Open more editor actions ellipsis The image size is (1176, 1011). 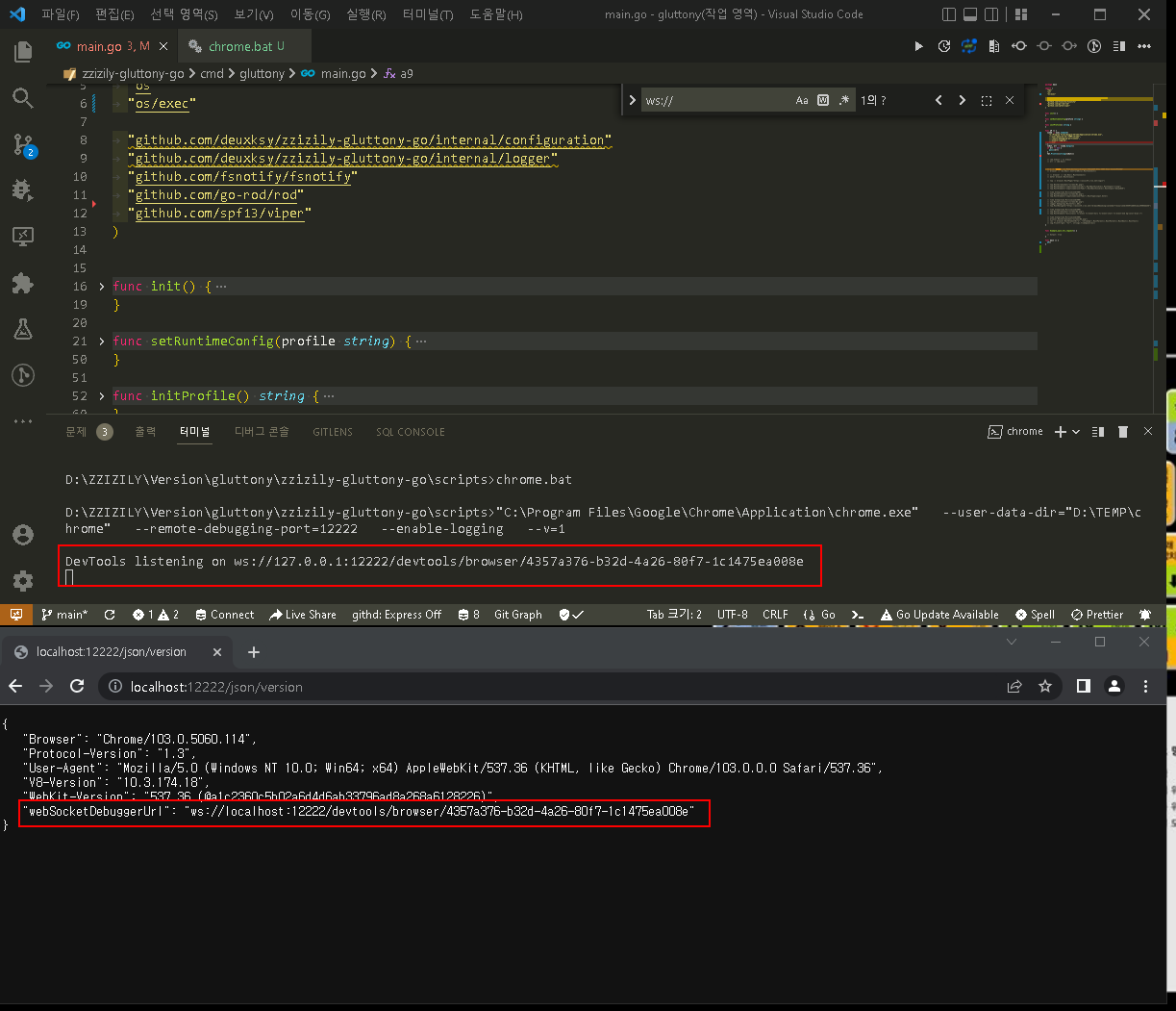tap(1144, 46)
